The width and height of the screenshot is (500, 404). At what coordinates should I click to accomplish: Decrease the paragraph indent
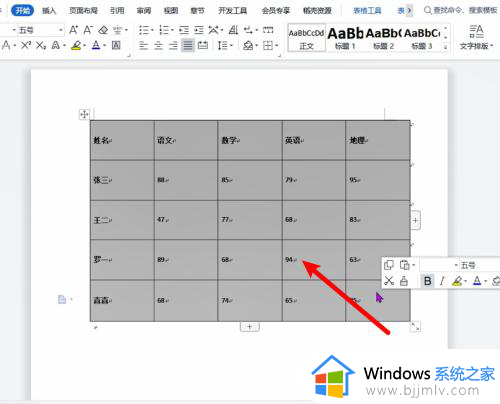tap(184, 30)
